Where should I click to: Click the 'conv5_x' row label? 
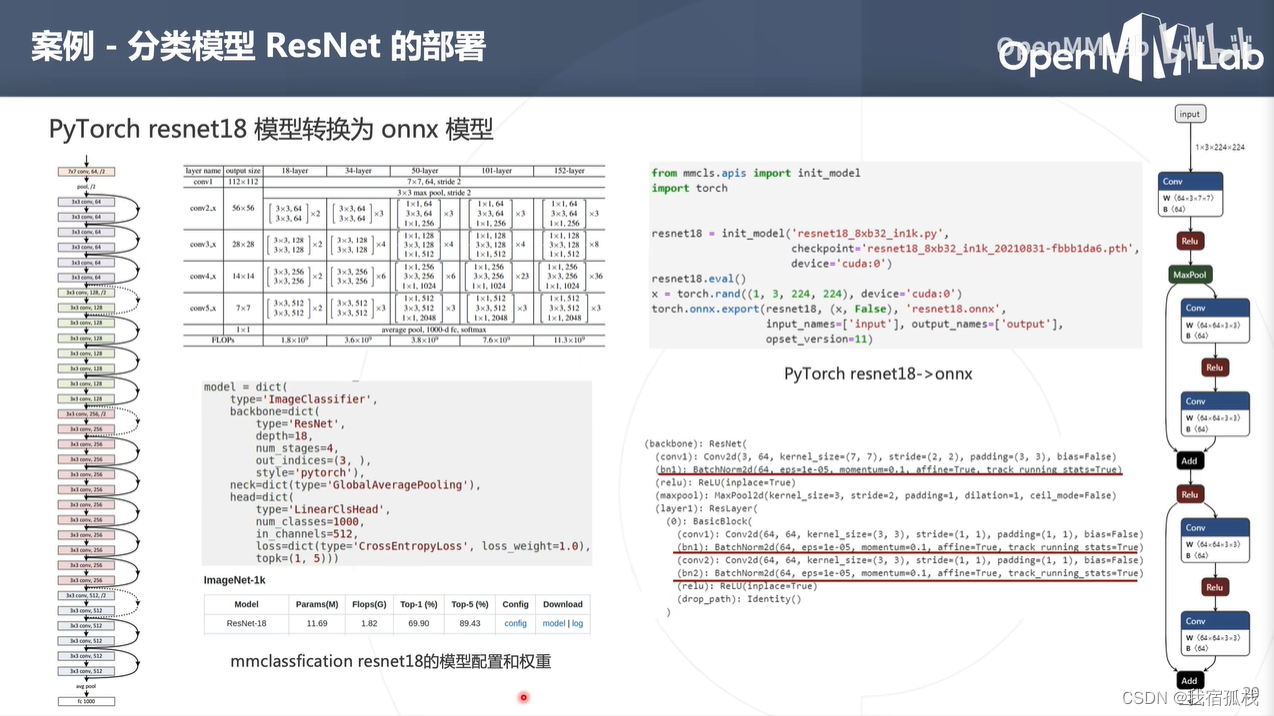tap(203, 308)
